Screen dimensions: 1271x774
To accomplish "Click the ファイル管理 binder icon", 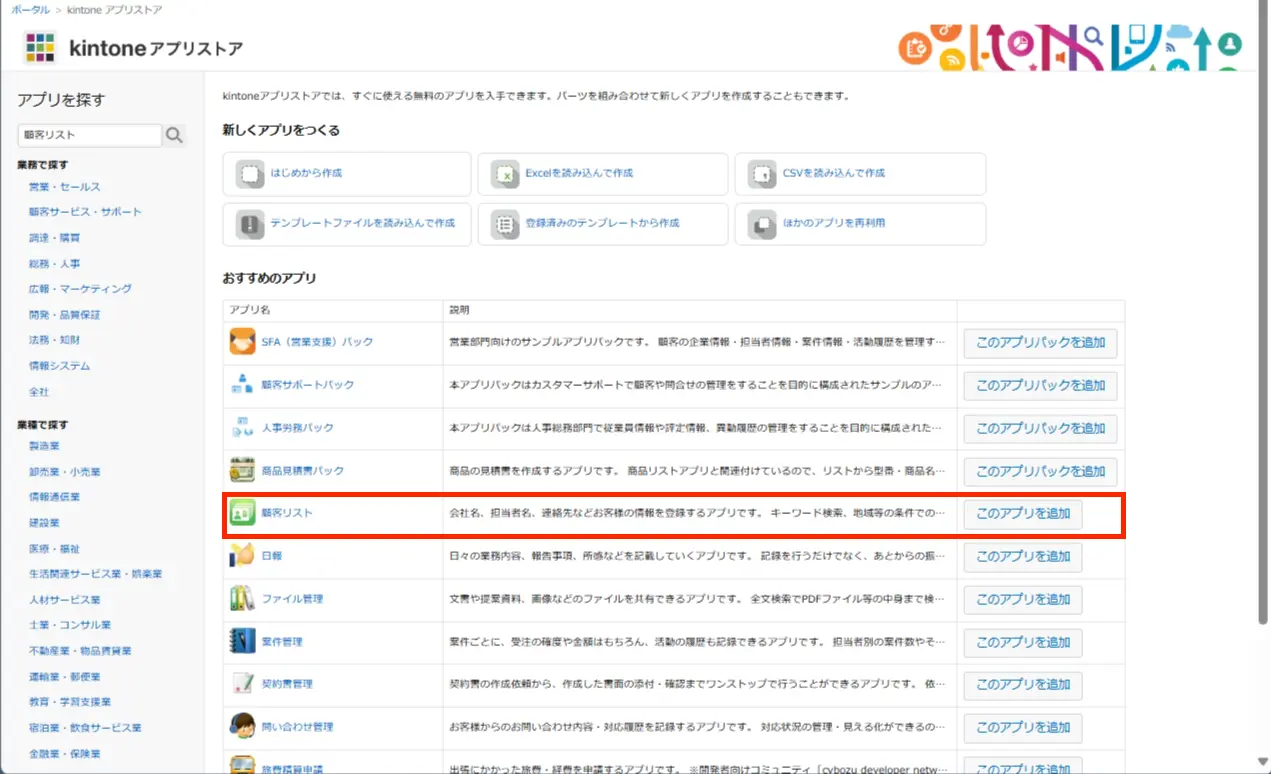I will pos(242,599).
